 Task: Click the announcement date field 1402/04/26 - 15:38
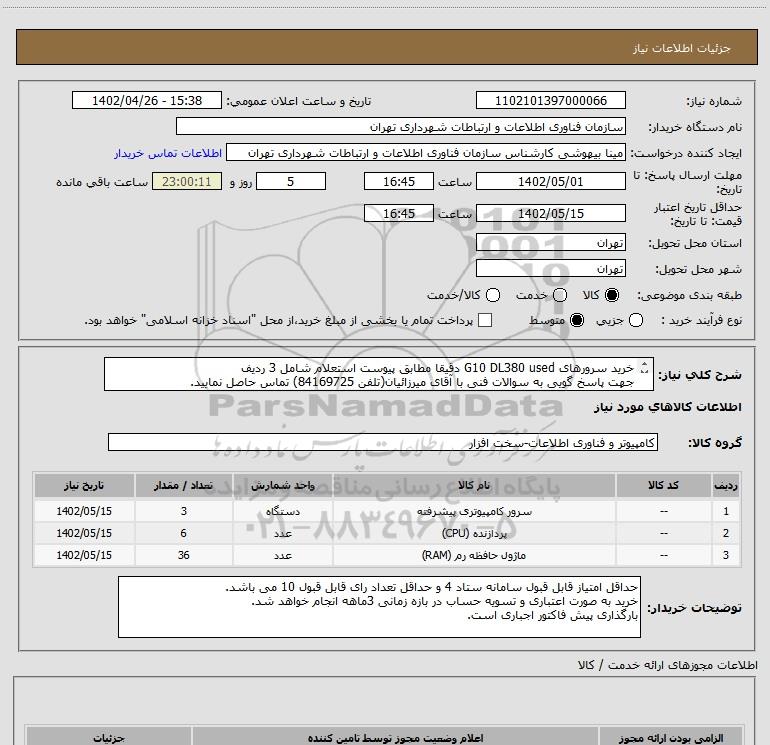coord(147,100)
